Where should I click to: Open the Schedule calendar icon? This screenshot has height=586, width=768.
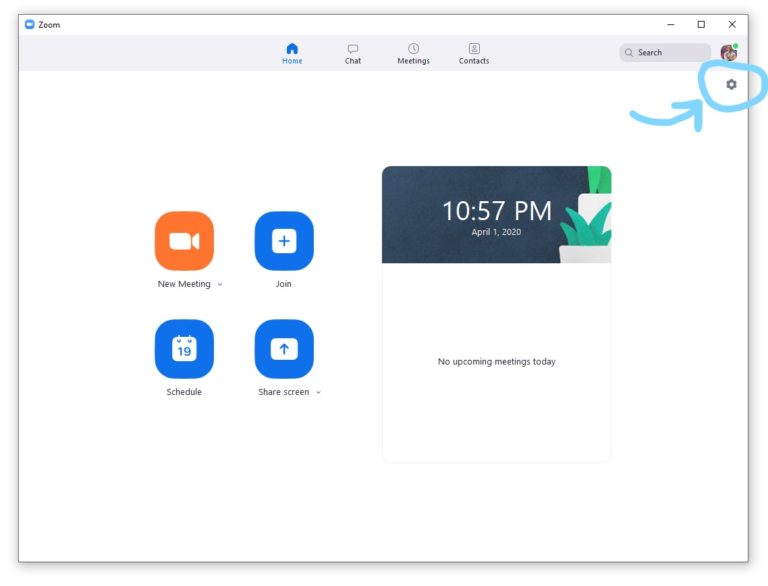point(184,349)
